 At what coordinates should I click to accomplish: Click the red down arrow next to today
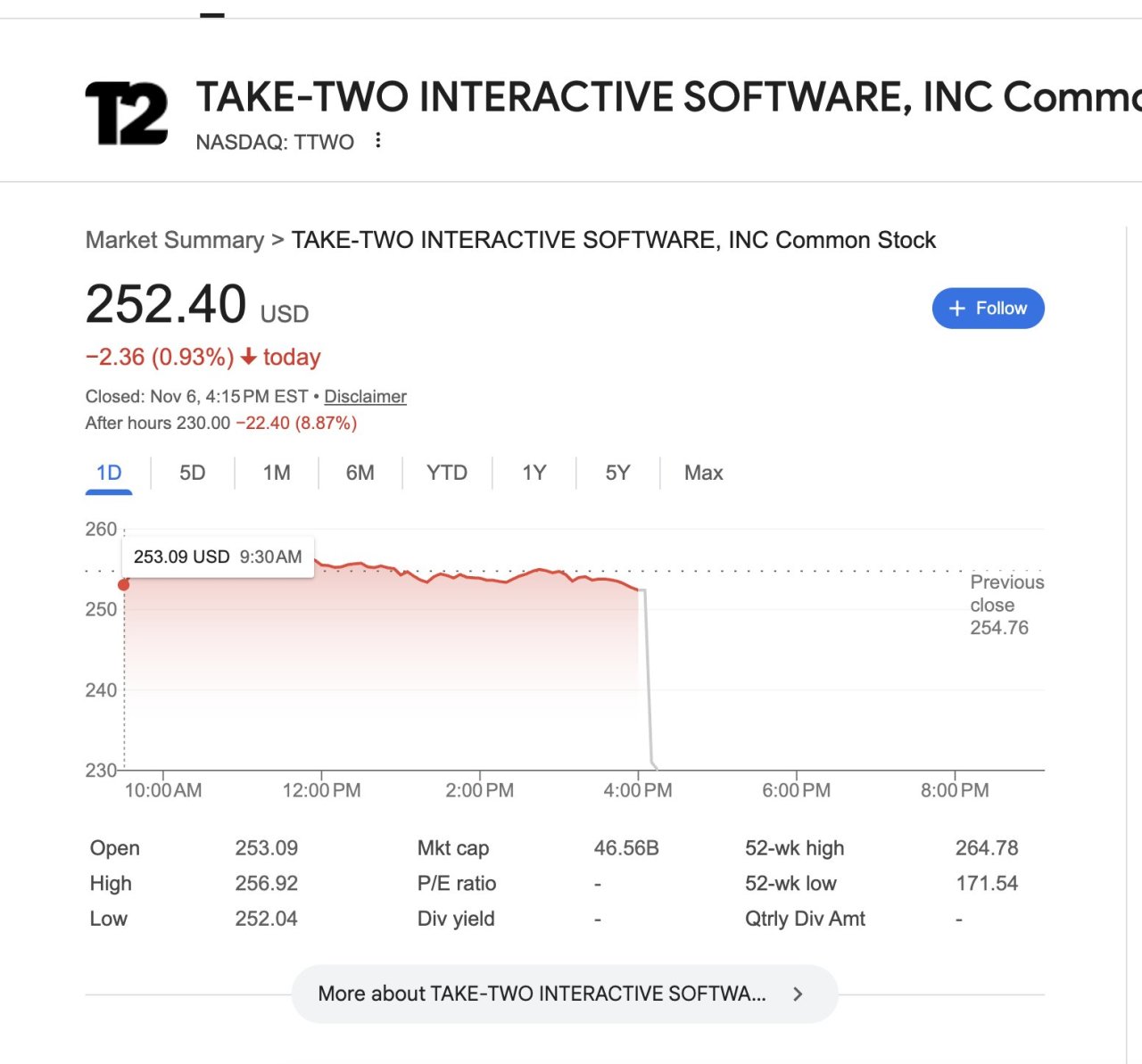click(x=249, y=358)
